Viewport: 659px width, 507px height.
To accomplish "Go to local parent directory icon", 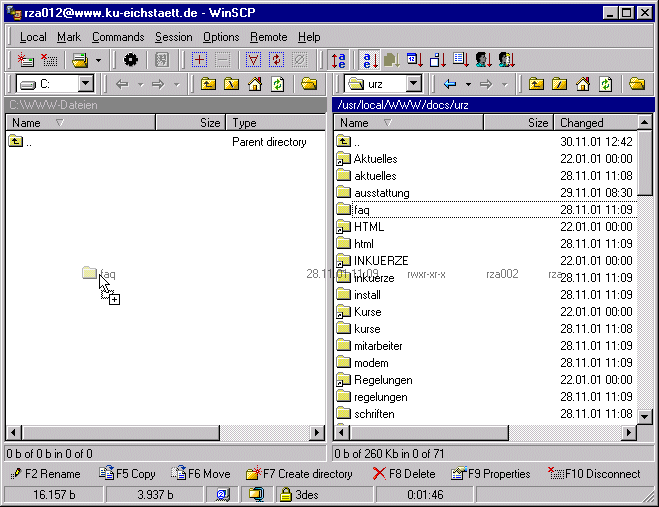I will pos(208,84).
